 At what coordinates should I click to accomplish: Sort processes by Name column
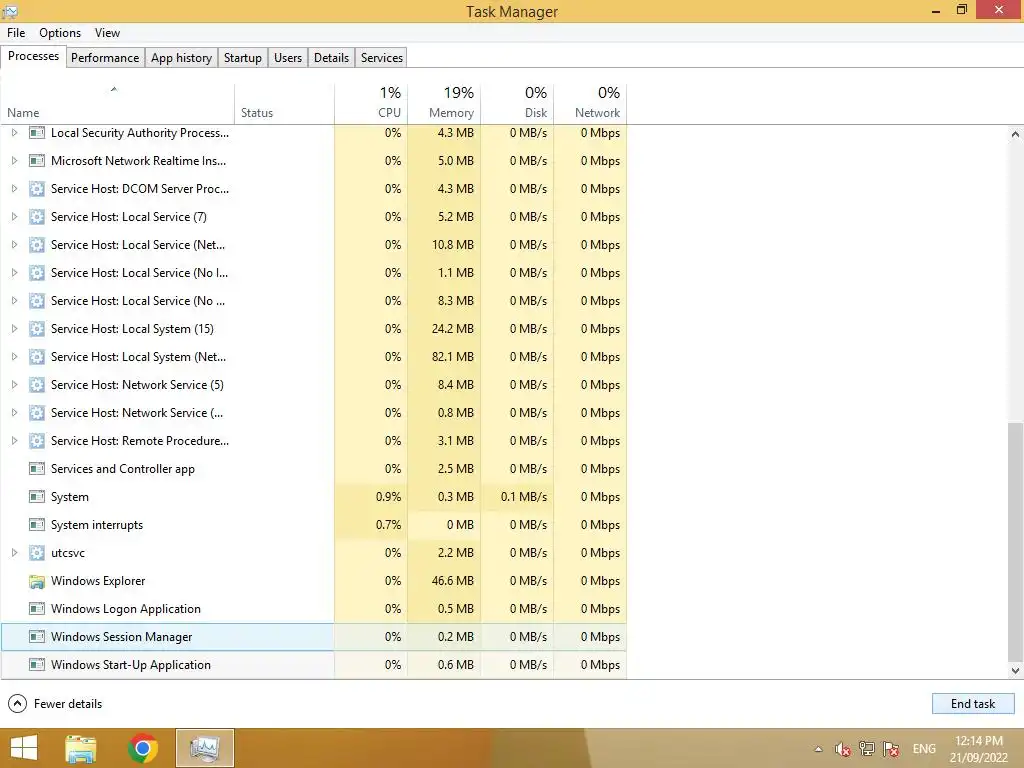pos(118,104)
